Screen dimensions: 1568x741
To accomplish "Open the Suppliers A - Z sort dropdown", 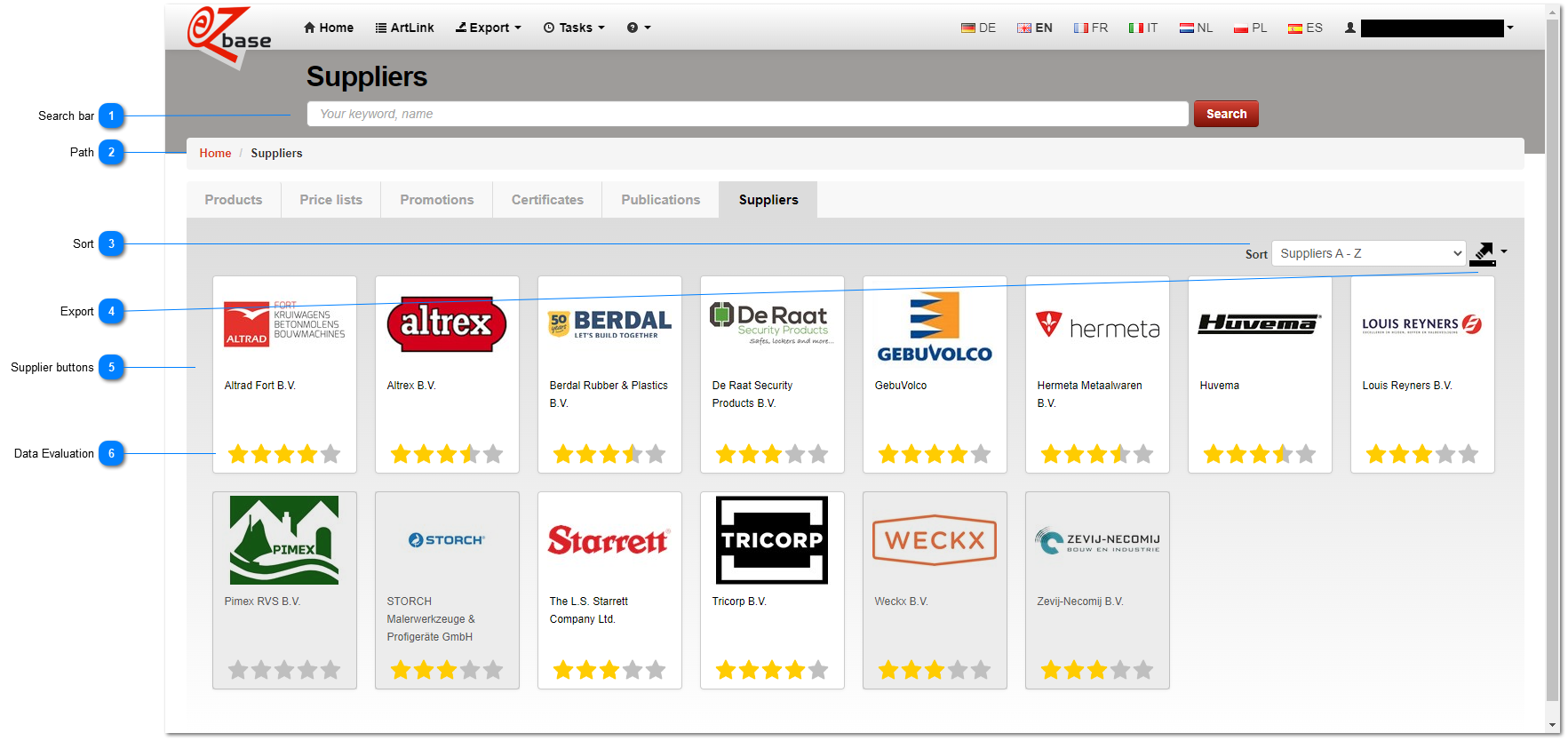I will tap(1369, 253).
